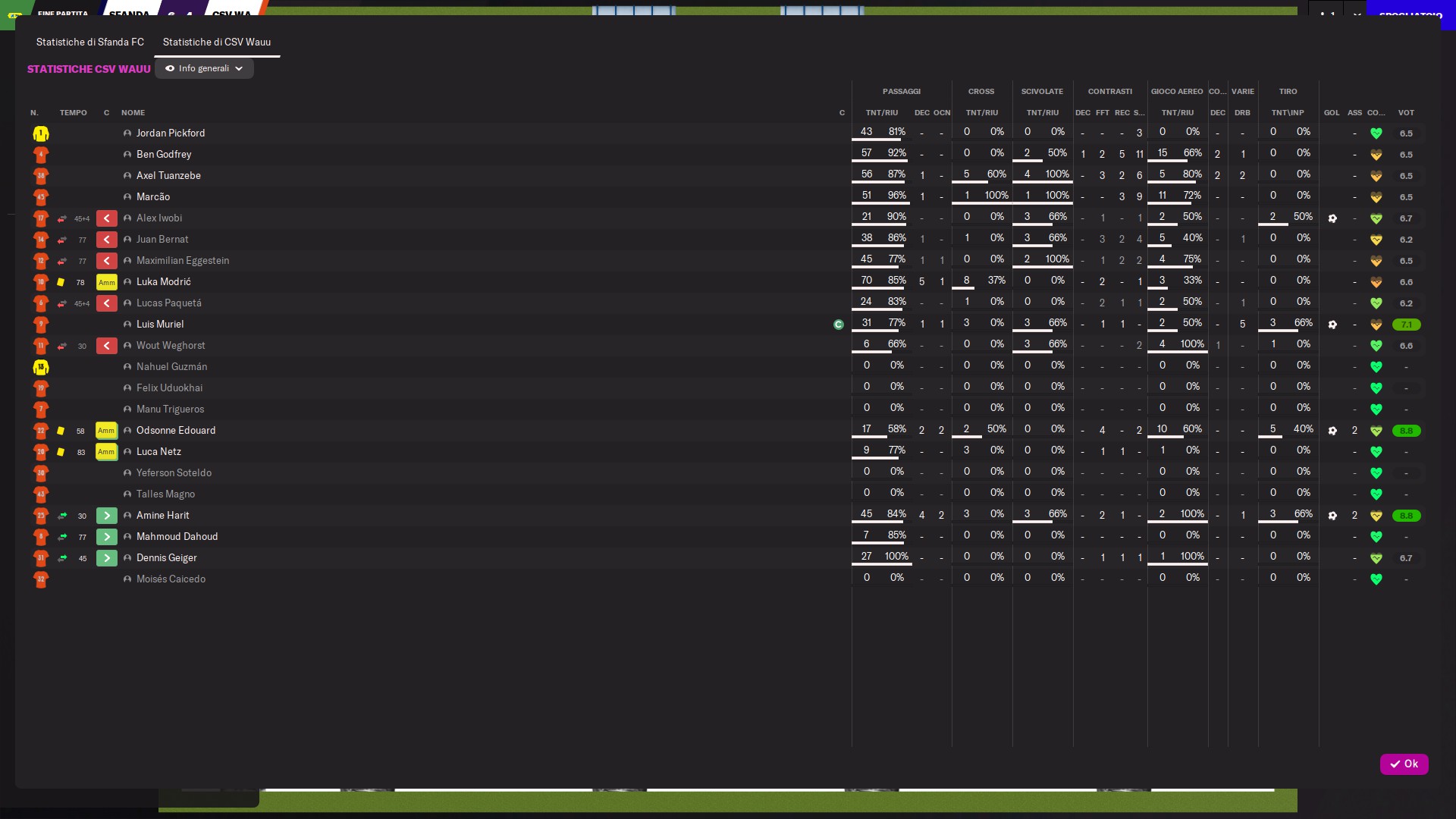Open Luis Muriel's player profile

coord(160,325)
